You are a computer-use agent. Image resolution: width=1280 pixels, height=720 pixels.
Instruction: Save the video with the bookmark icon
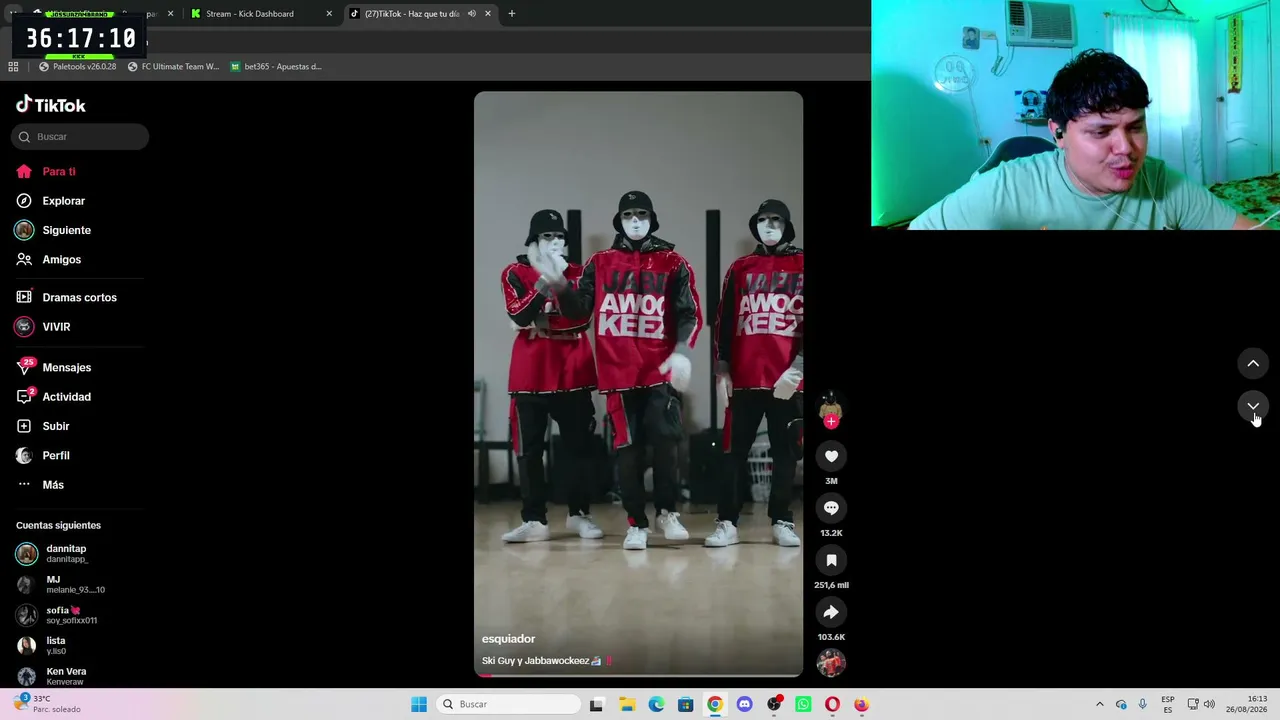831,560
